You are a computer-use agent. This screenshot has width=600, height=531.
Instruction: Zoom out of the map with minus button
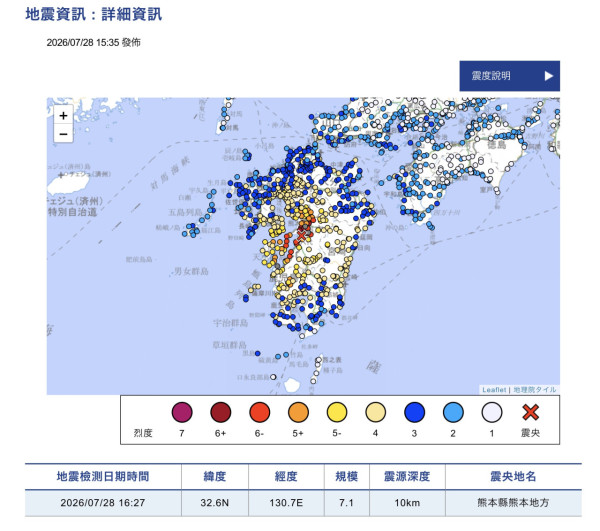[63, 134]
